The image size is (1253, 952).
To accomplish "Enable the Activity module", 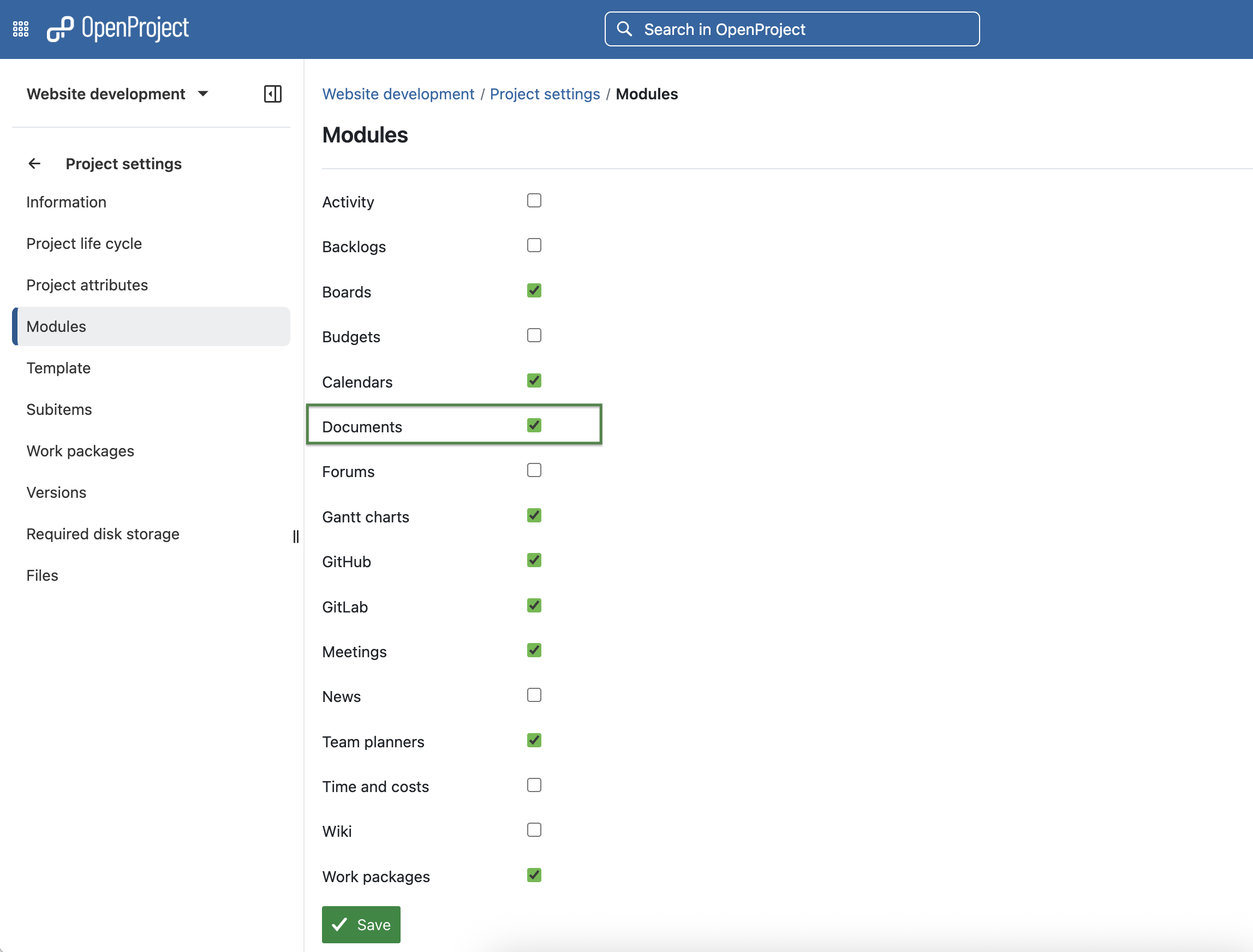I will pos(534,200).
